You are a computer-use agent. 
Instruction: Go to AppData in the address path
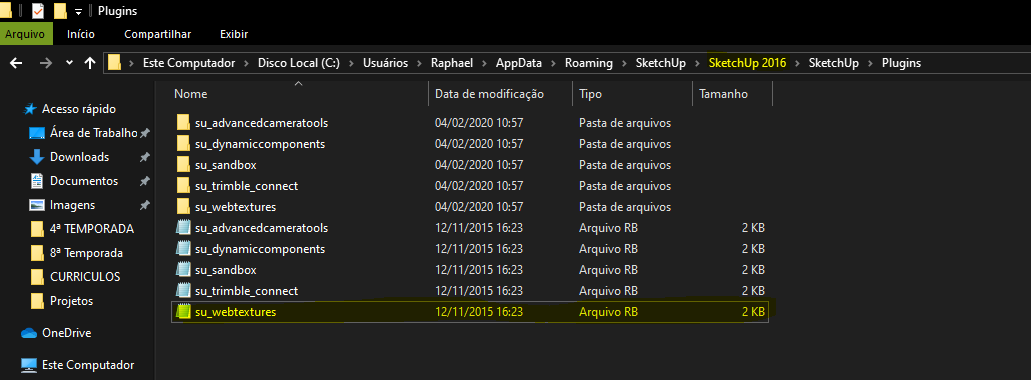[x=519, y=63]
